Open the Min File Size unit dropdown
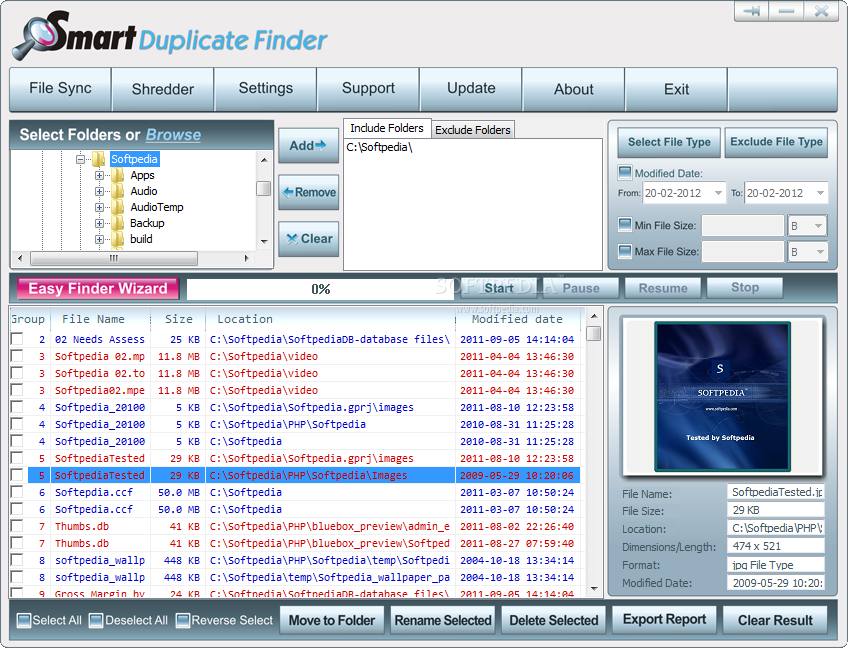Viewport: 848px width, 648px height. pos(818,226)
